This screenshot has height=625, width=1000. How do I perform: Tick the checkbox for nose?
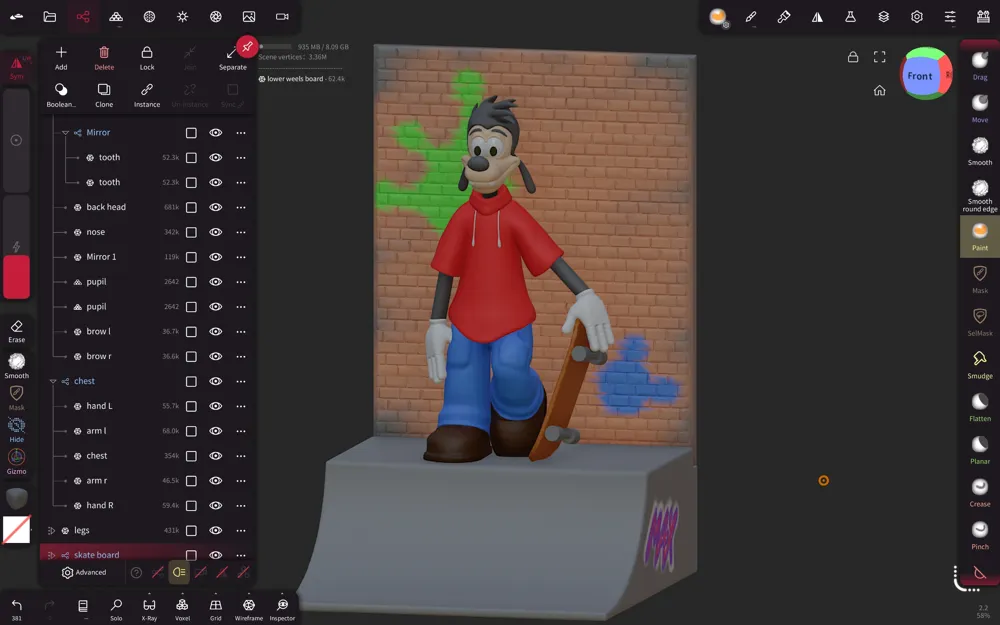191,232
